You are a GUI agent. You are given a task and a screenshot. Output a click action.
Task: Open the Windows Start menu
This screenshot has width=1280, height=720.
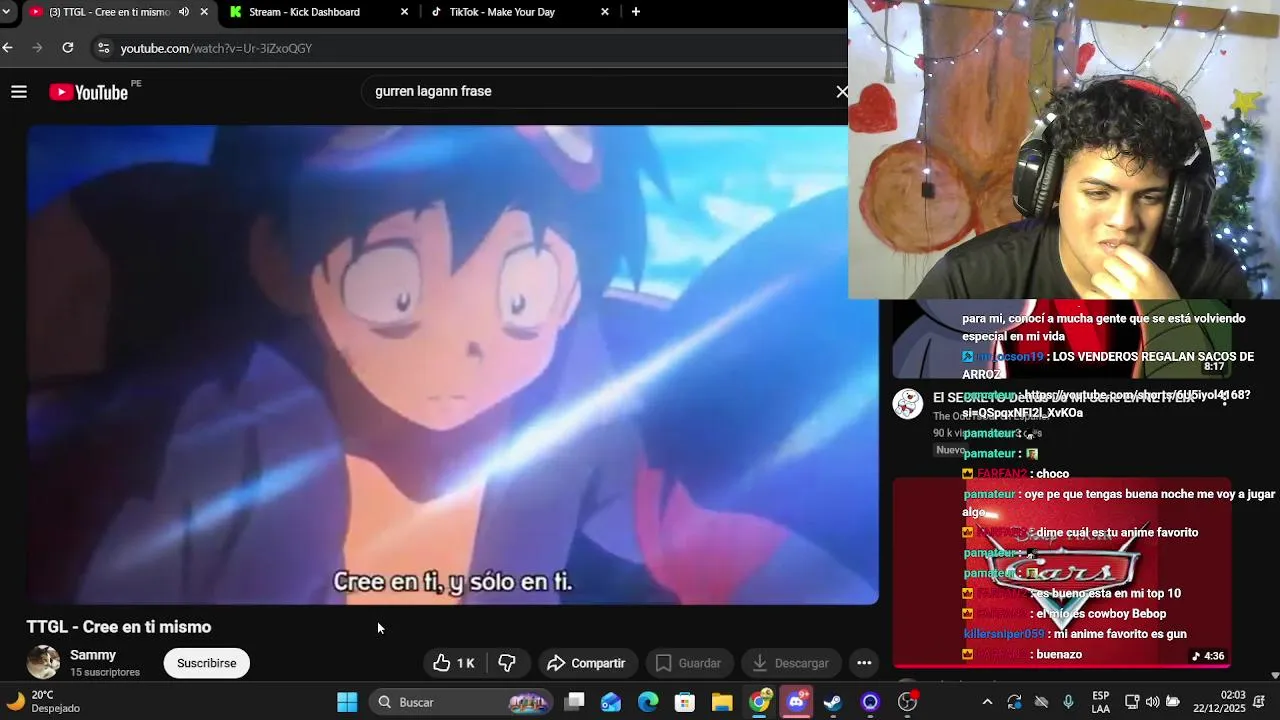click(347, 702)
